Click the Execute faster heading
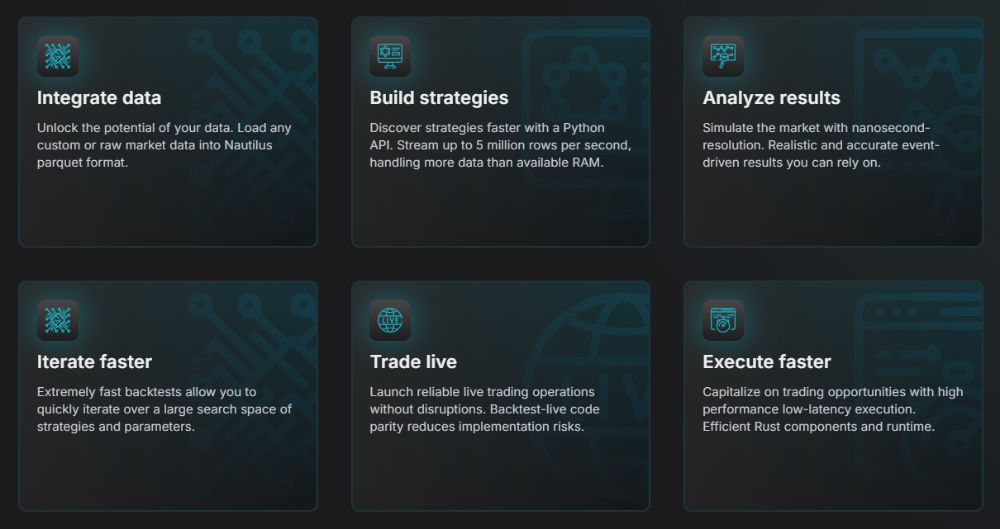1000x529 pixels. [x=767, y=362]
